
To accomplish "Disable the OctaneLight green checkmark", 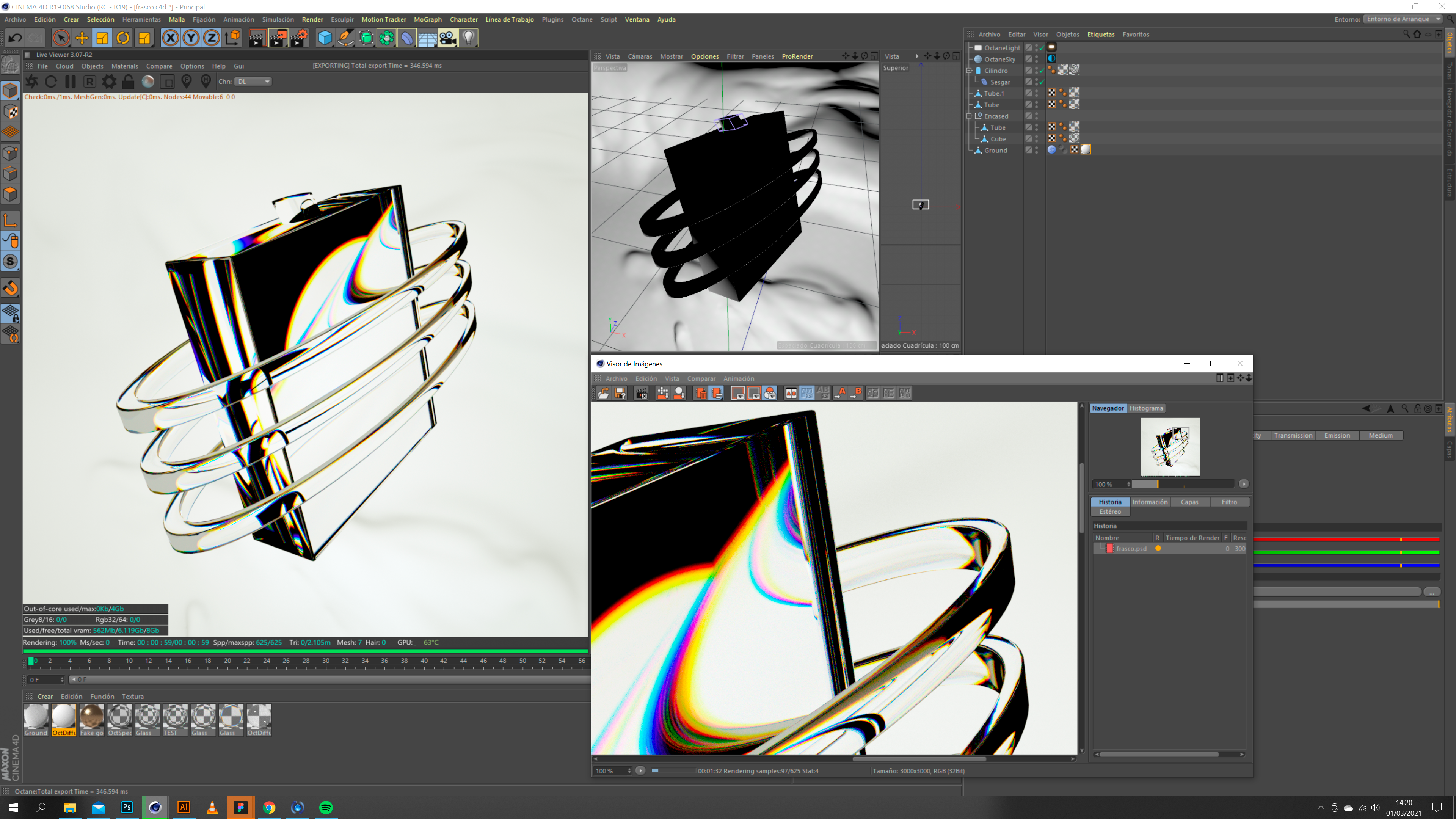I will click(1042, 48).
